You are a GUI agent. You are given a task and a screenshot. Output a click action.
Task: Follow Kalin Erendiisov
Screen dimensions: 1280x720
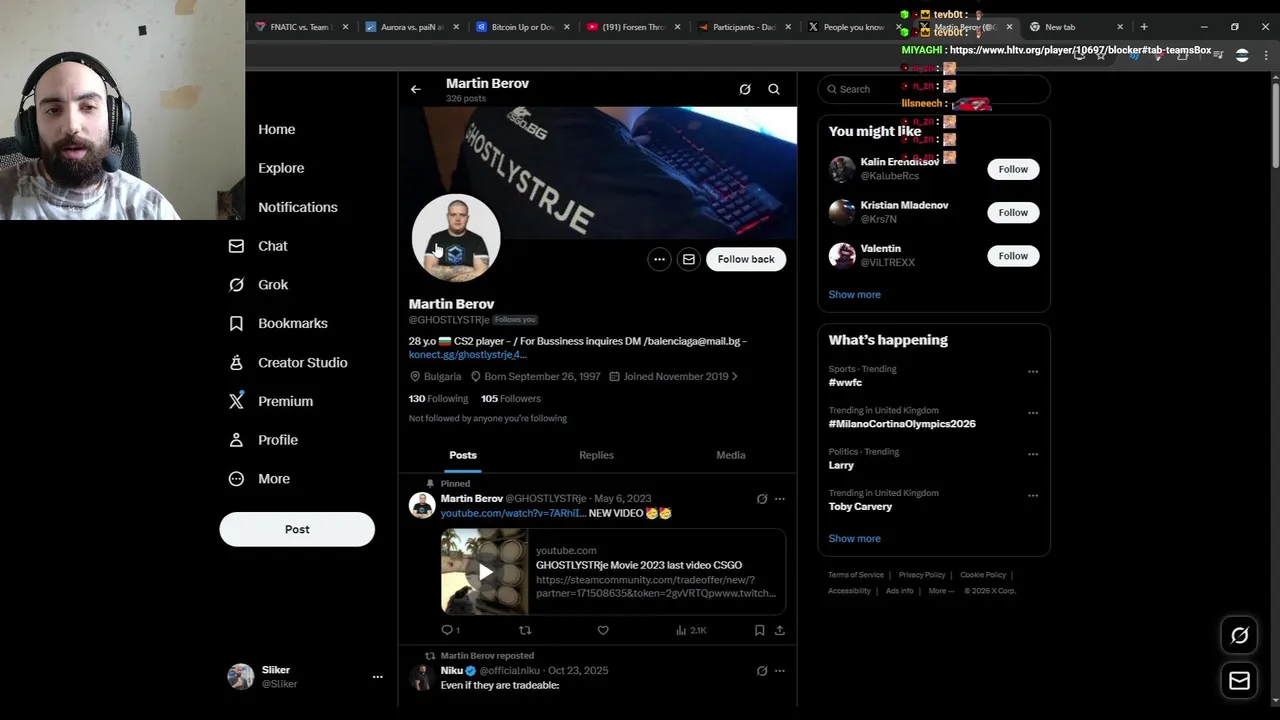coord(1013,169)
